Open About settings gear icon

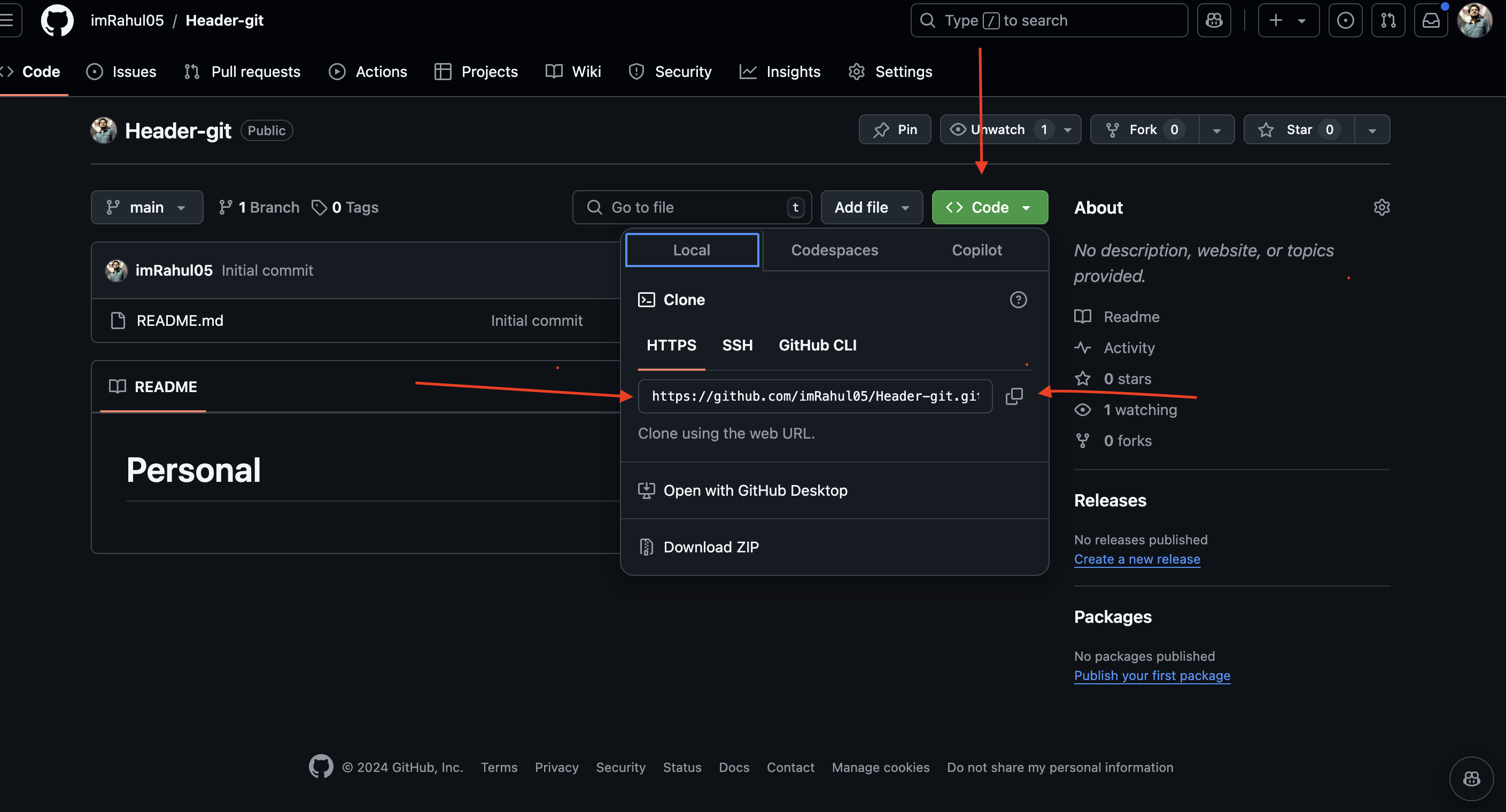tap(1381, 207)
